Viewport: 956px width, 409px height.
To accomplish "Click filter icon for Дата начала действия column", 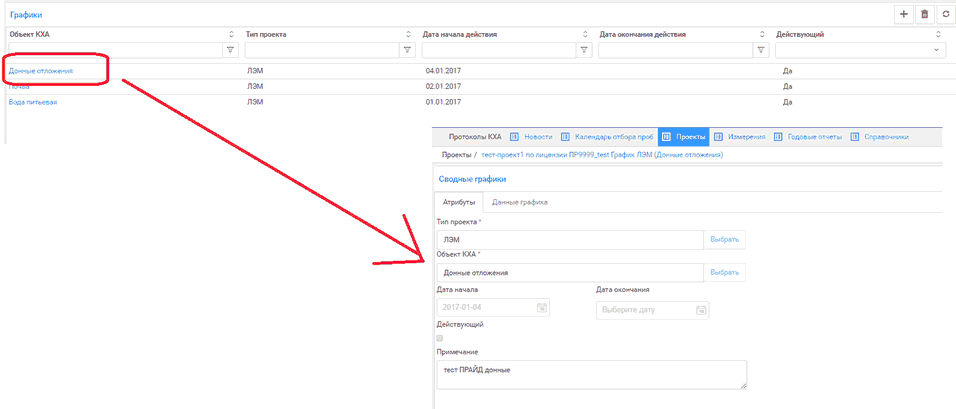I will (x=585, y=50).
